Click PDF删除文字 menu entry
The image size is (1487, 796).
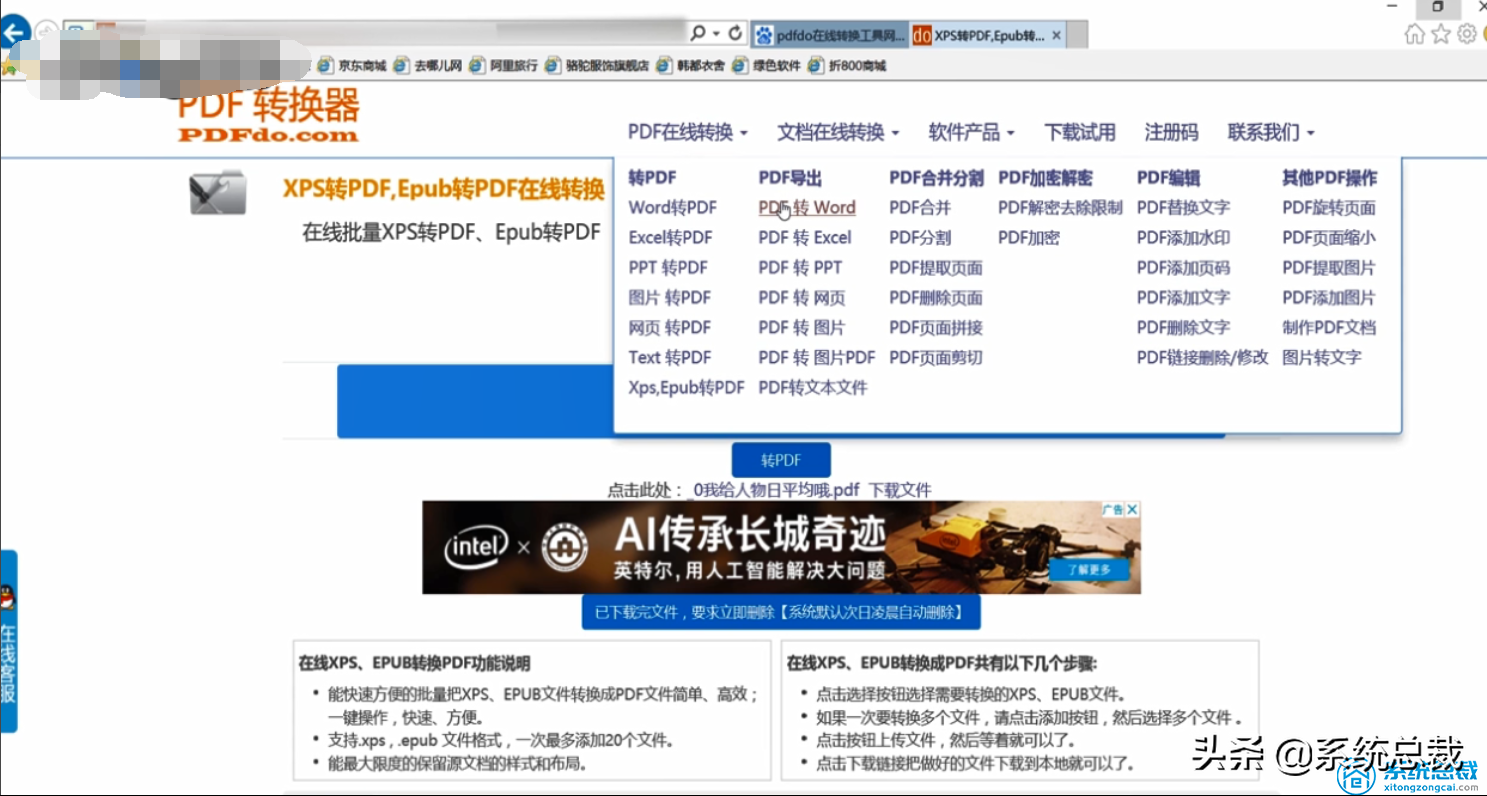(1183, 328)
